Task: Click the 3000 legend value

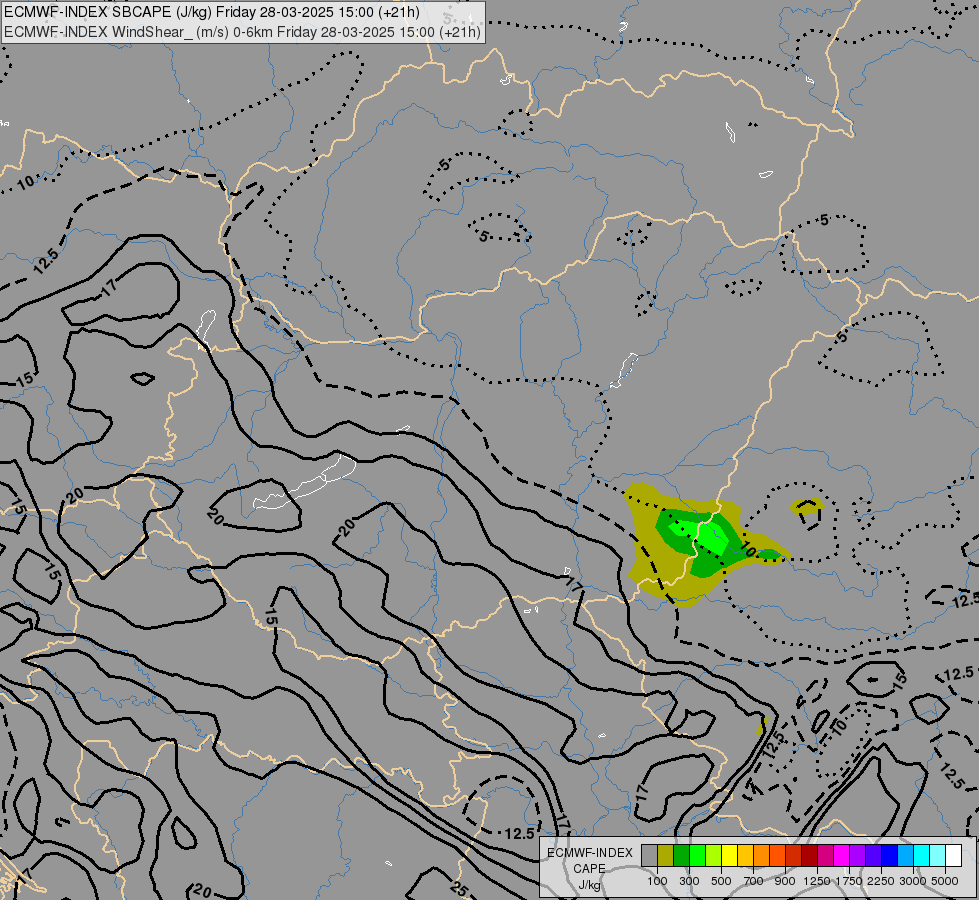Action: point(913,881)
